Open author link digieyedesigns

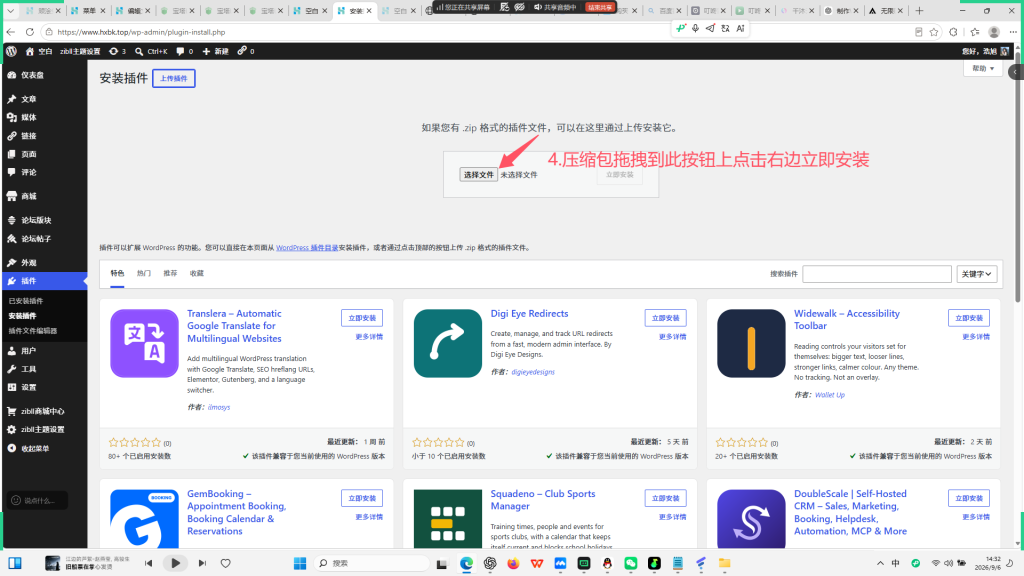(533, 372)
